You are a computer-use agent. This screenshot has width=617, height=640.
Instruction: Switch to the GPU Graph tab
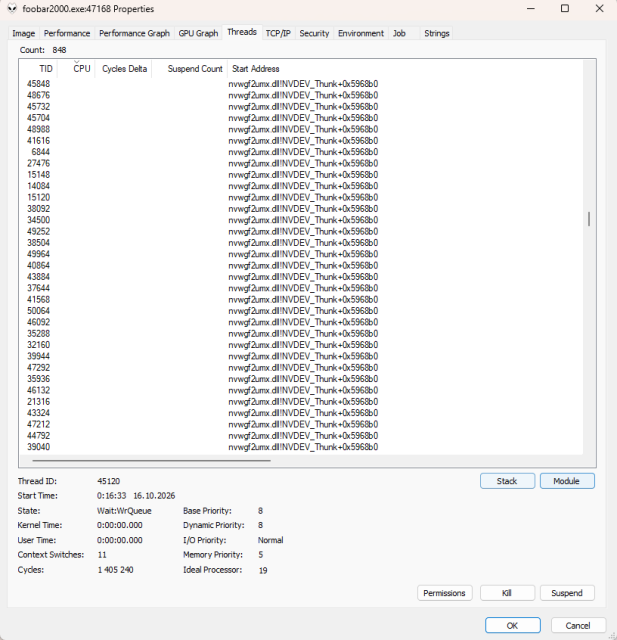pyautogui.click(x=198, y=33)
